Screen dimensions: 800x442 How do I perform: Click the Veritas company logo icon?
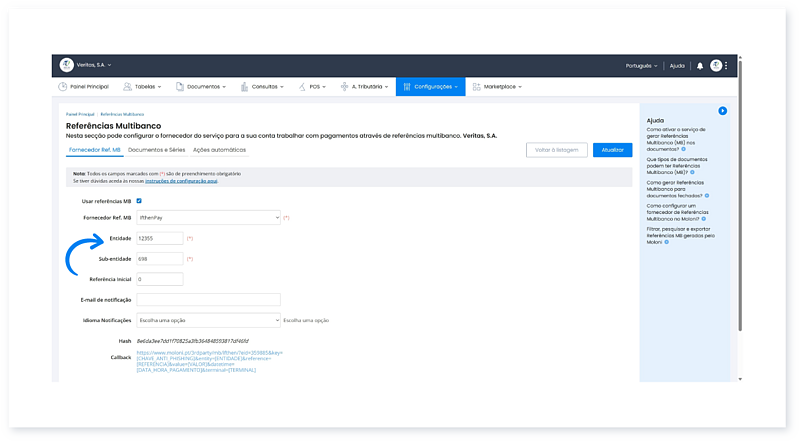click(66, 65)
